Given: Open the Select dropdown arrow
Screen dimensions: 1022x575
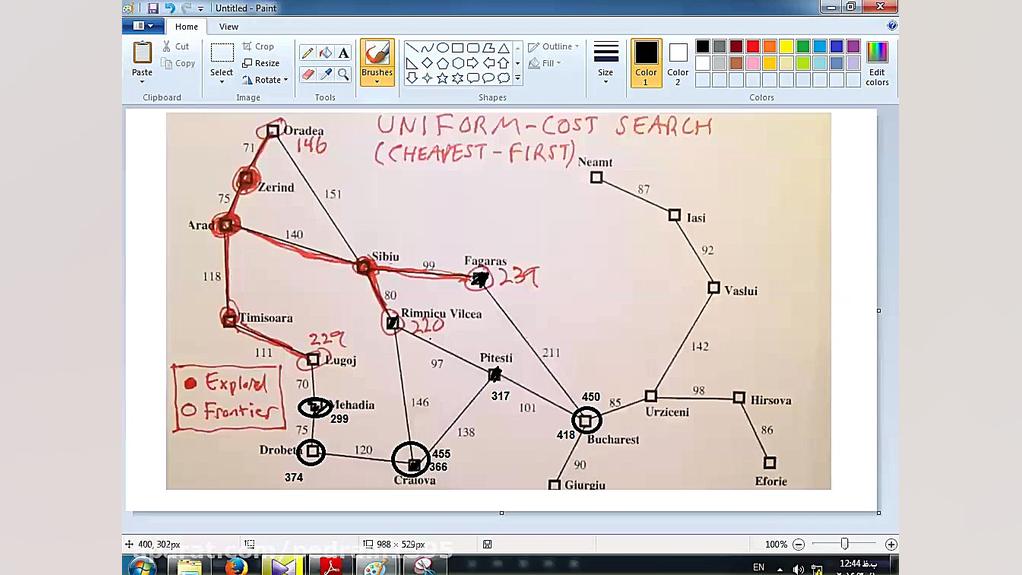Looking at the screenshot, I should 222,81.
